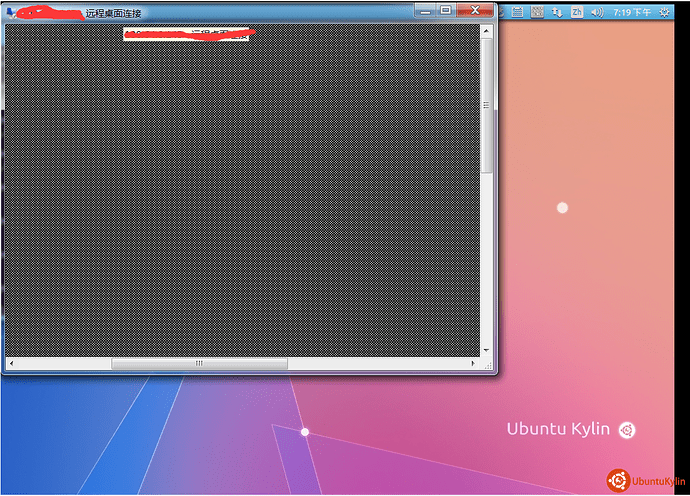Click the horizontal scrollbar left arrow

pos(11,363)
